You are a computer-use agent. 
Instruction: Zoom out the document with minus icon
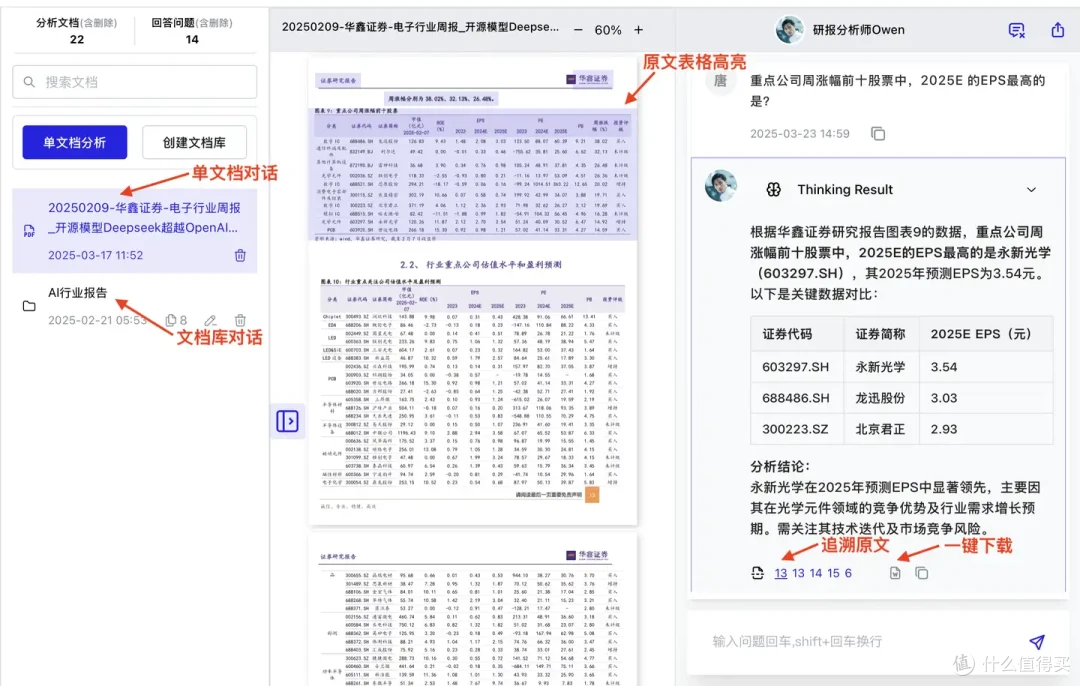[578, 30]
